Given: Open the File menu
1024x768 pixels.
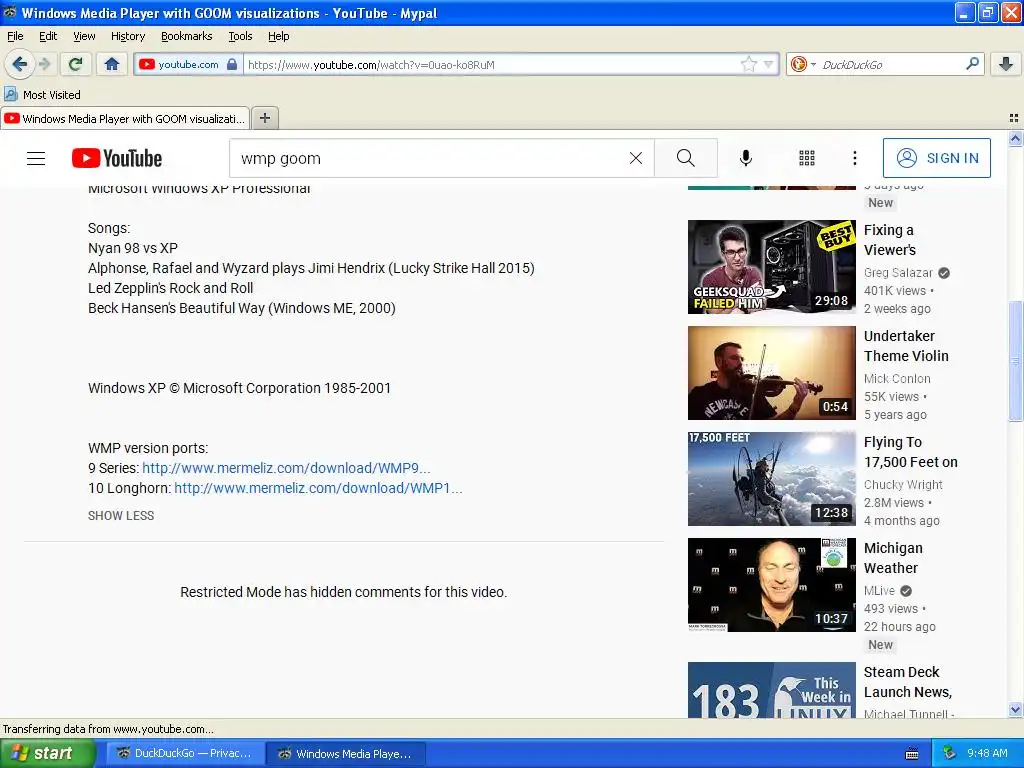Looking at the screenshot, I should (15, 36).
